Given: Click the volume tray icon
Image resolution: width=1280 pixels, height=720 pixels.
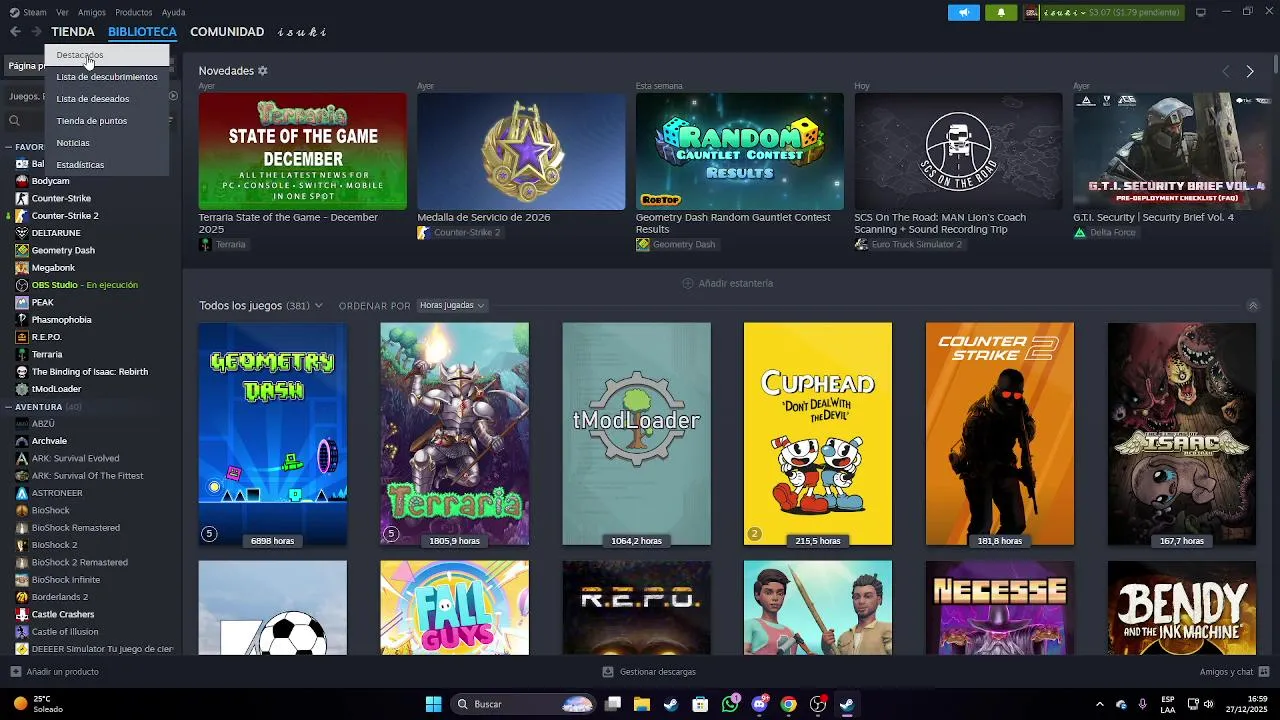Looking at the screenshot, I should click(1209, 704).
